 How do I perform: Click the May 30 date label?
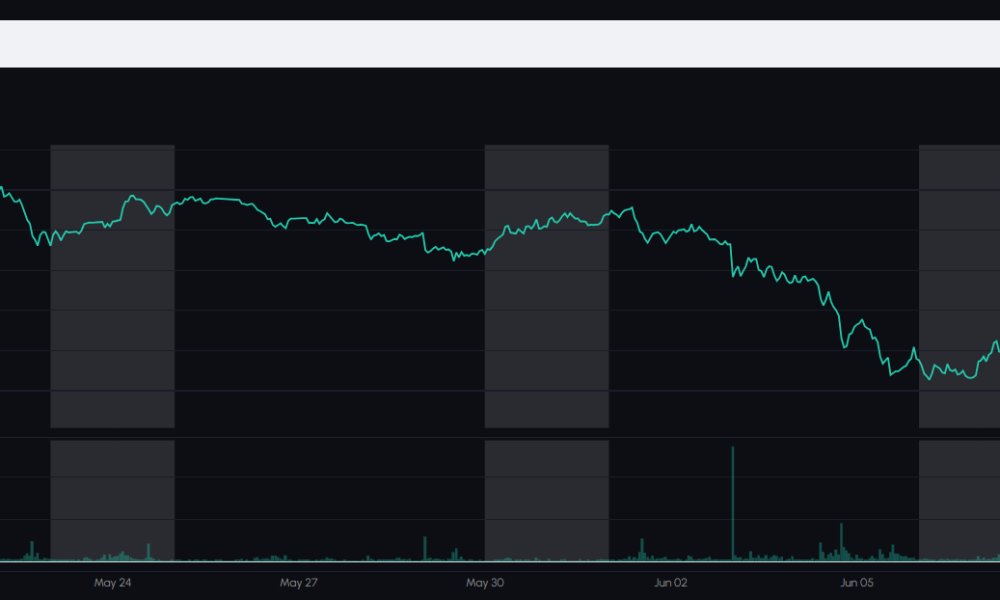(485, 582)
